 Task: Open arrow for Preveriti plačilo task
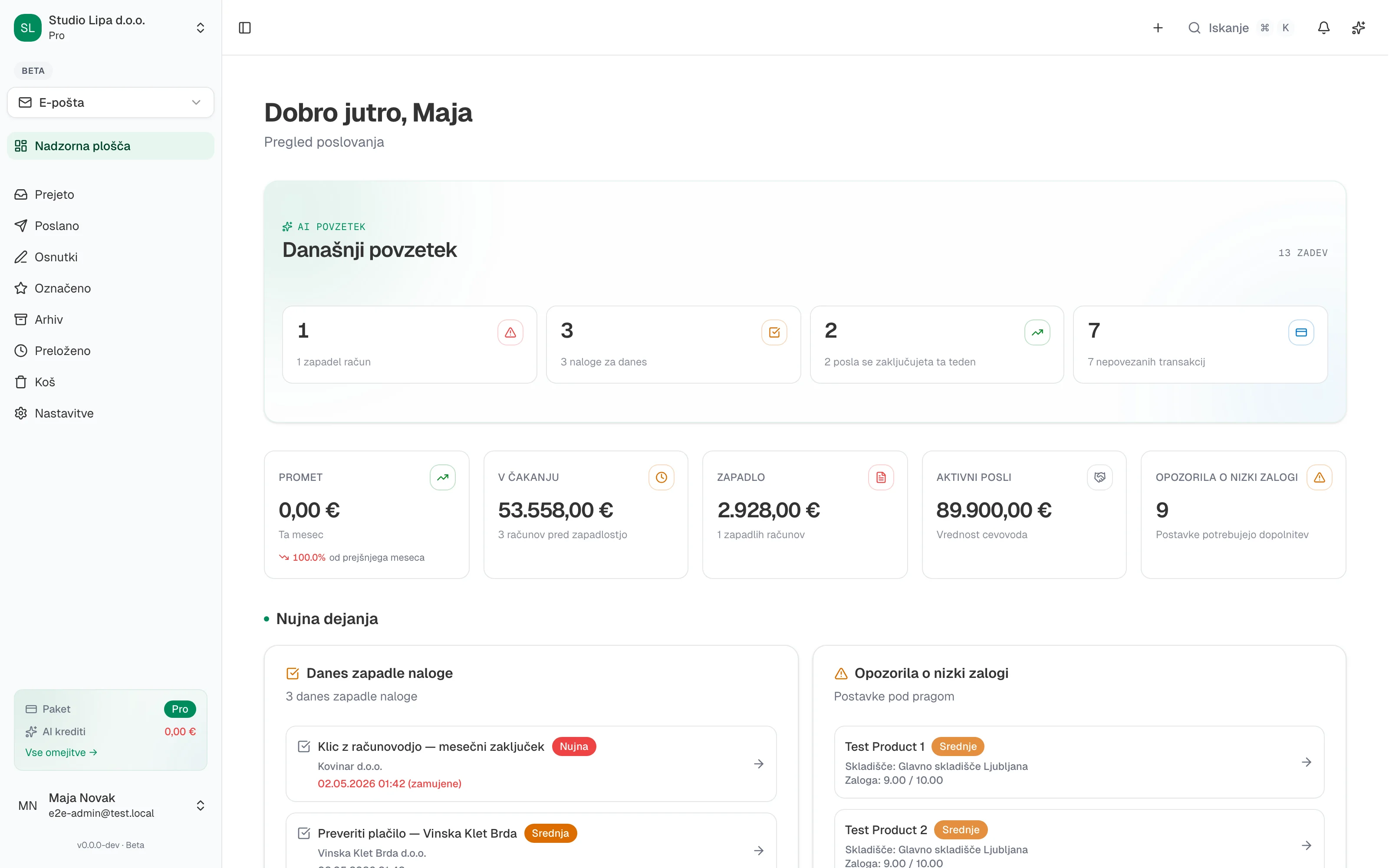(758, 850)
